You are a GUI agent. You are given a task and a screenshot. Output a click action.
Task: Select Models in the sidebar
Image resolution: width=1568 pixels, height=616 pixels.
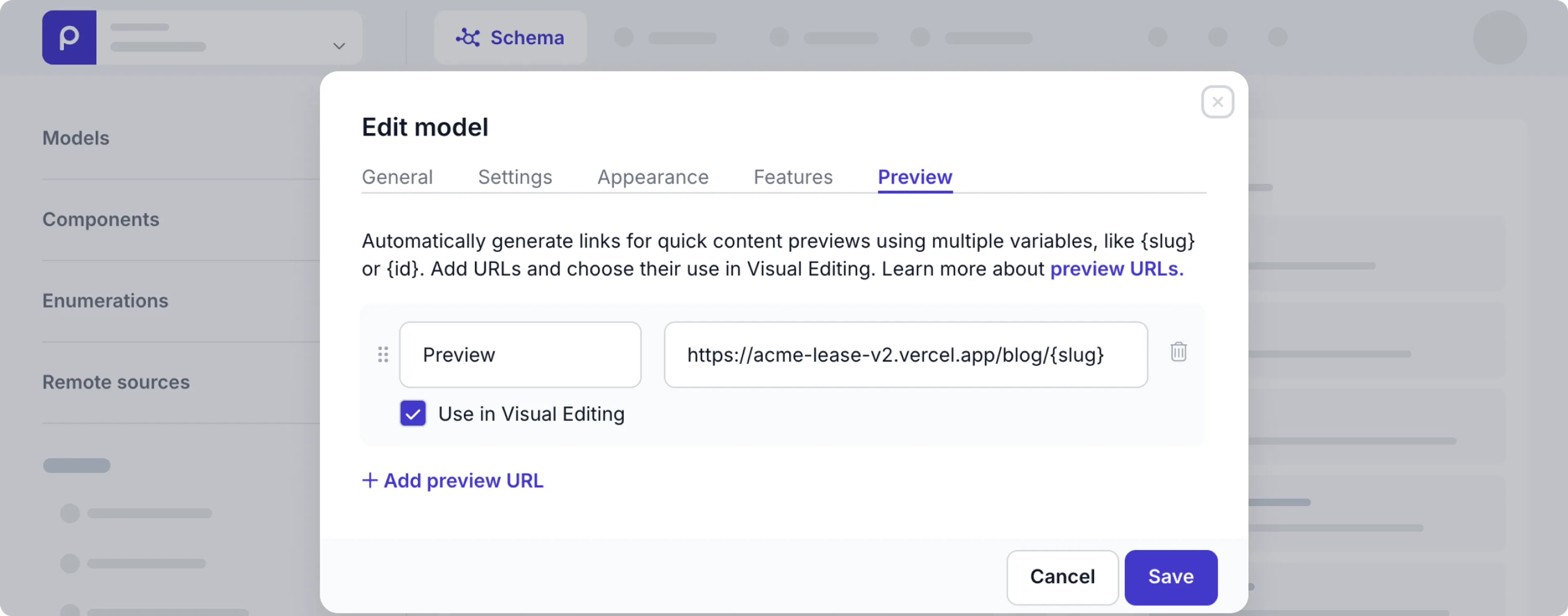tap(76, 138)
